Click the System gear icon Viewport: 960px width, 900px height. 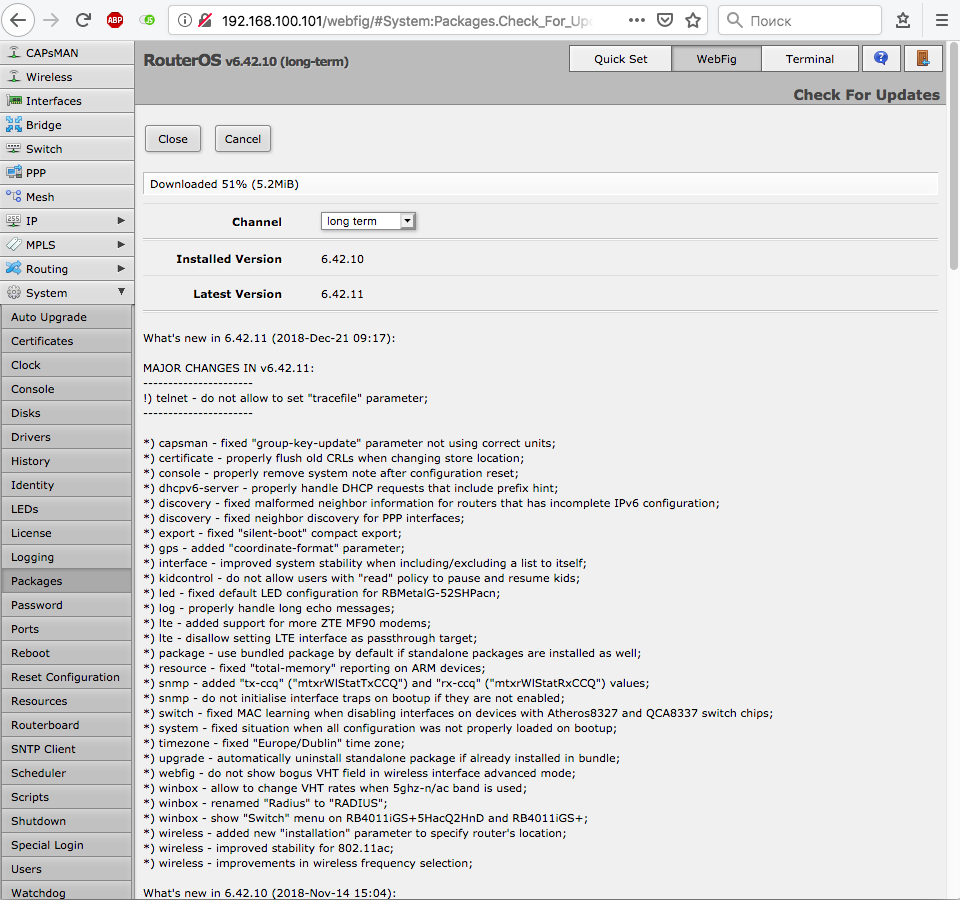[13, 293]
